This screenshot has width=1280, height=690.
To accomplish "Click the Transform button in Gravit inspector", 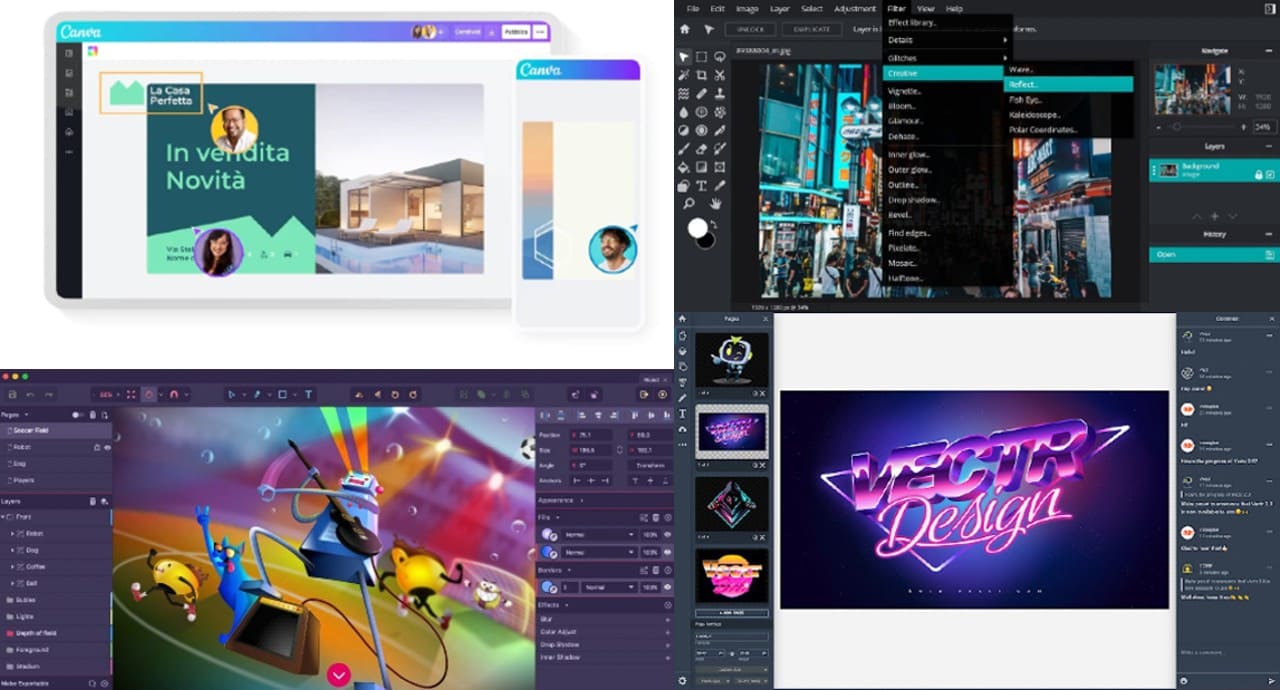I will (x=650, y=465).
